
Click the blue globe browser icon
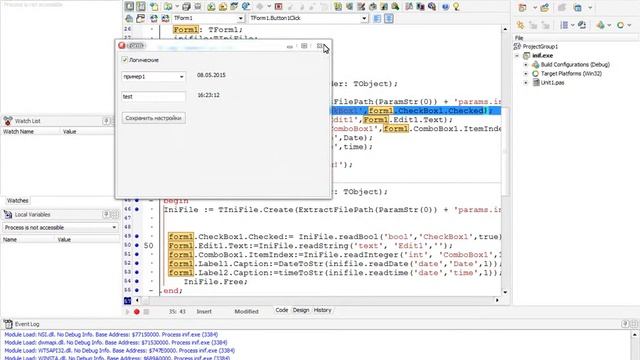pyautogui.click(x=246, y=7)
